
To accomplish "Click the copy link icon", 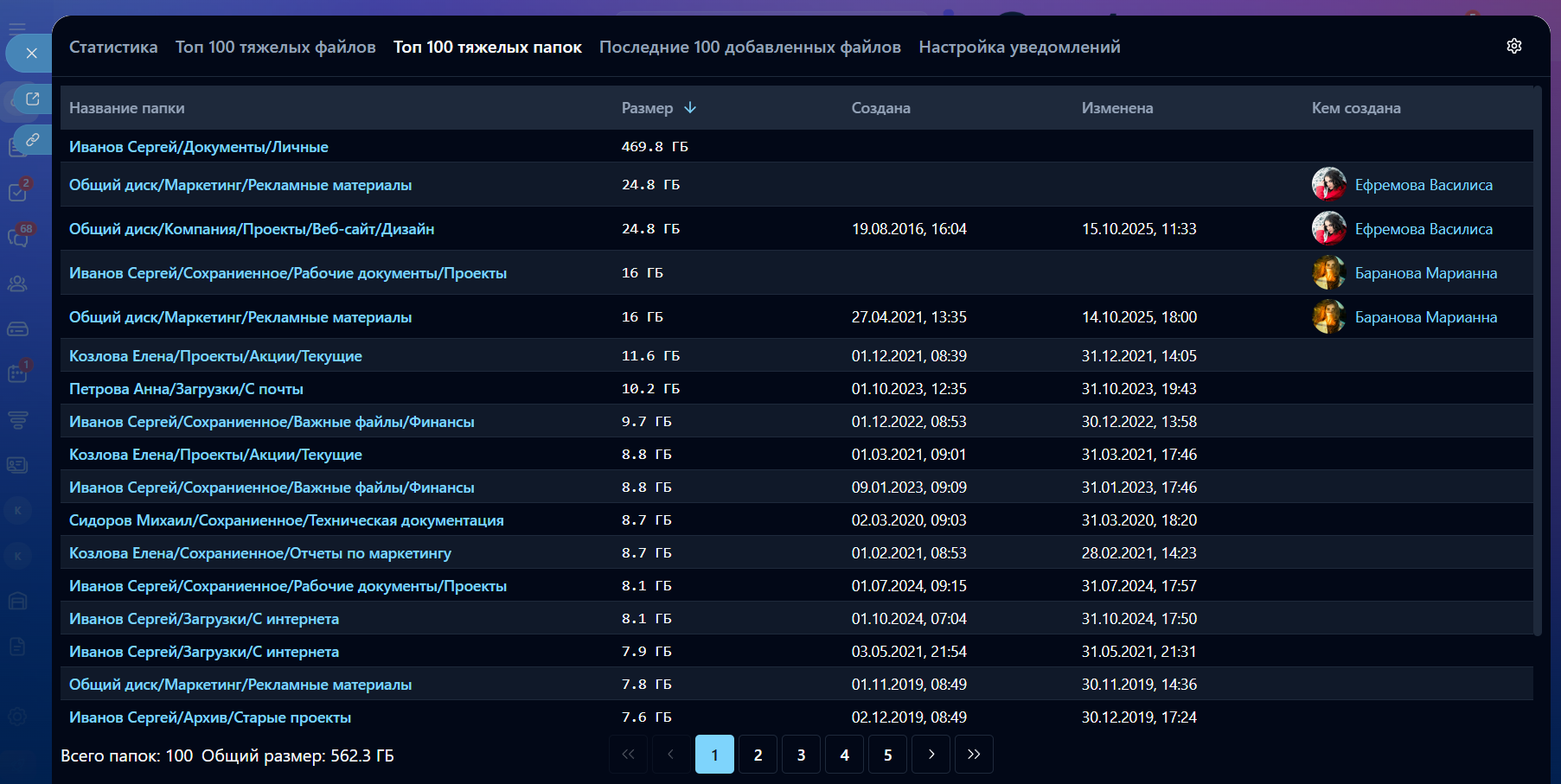I will point(32,139).
